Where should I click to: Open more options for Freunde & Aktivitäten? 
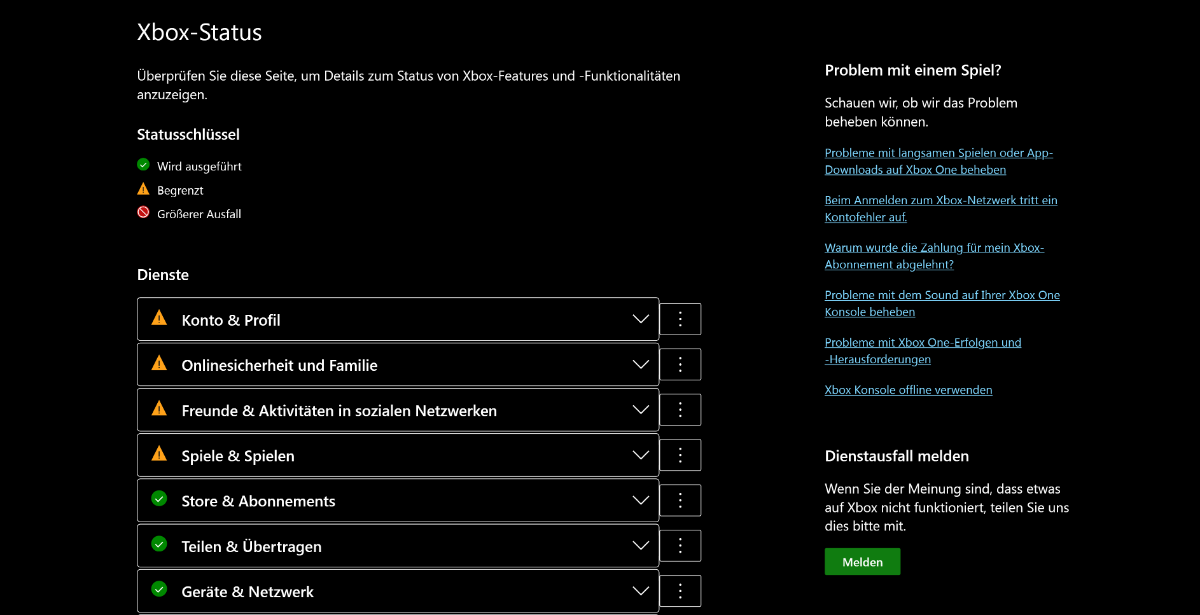(680, 410)
